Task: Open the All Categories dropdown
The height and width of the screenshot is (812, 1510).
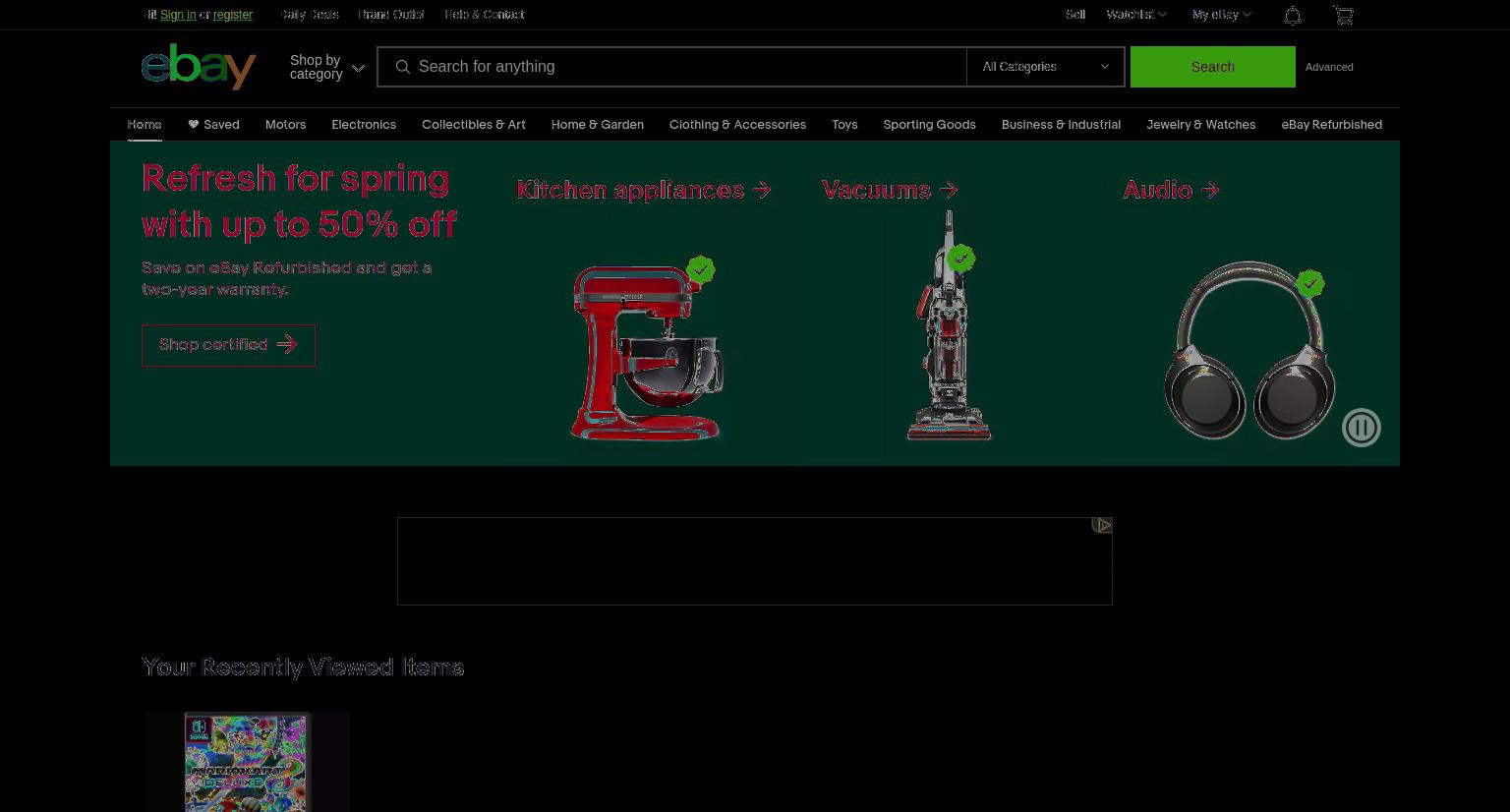Action: point(1045,67)
